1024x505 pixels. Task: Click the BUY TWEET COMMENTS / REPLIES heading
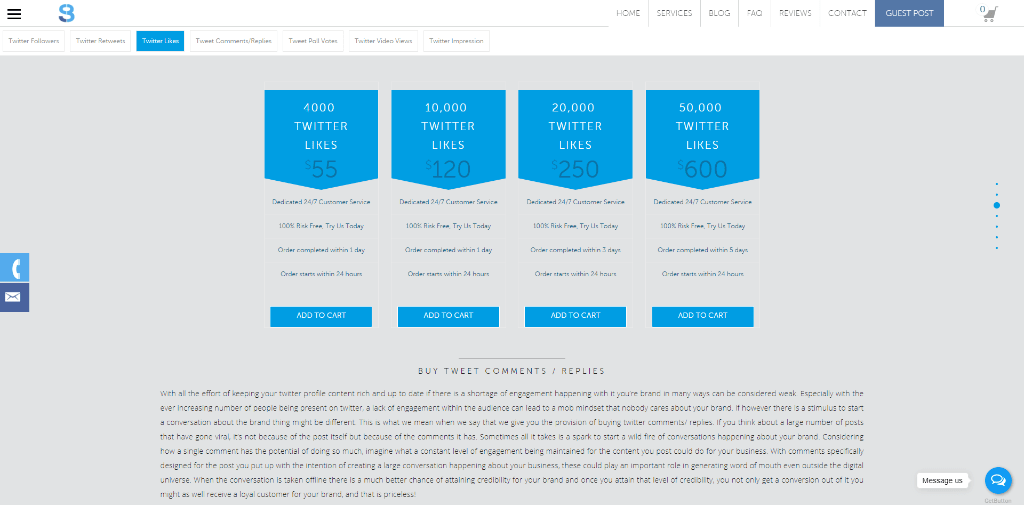(511, 371)
